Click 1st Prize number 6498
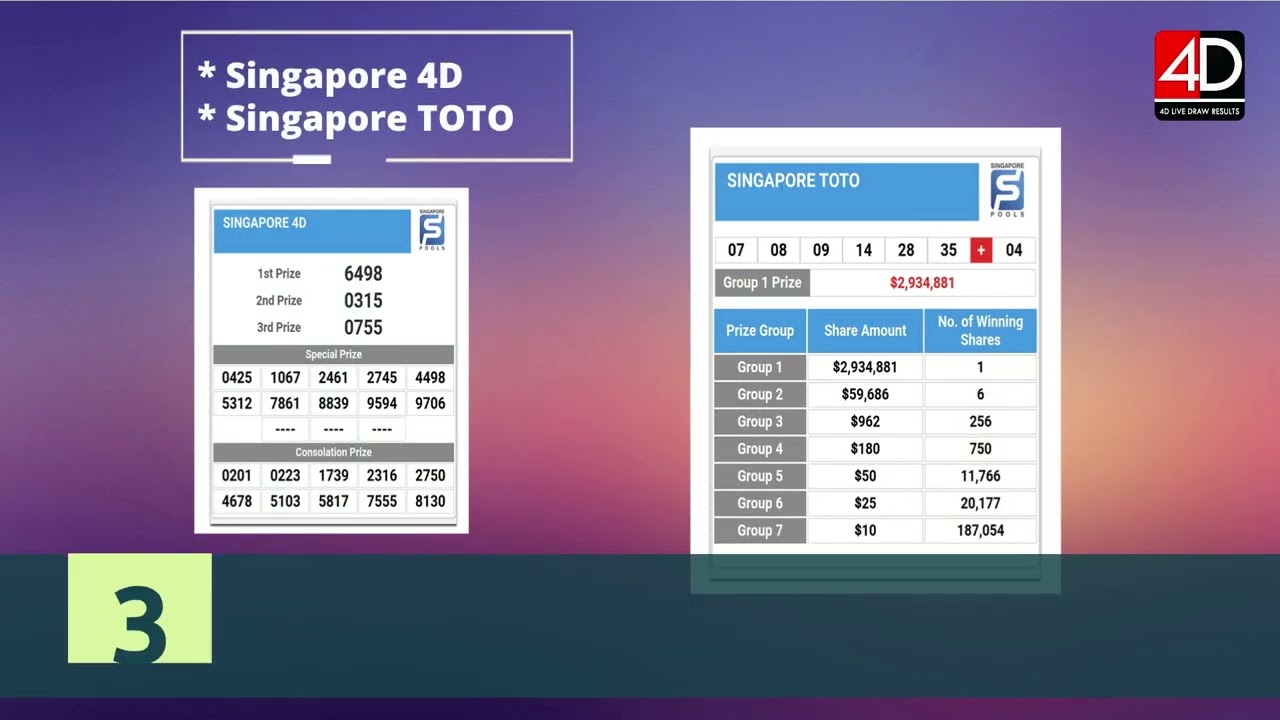The image size is (1280, 720). (363, 274)
